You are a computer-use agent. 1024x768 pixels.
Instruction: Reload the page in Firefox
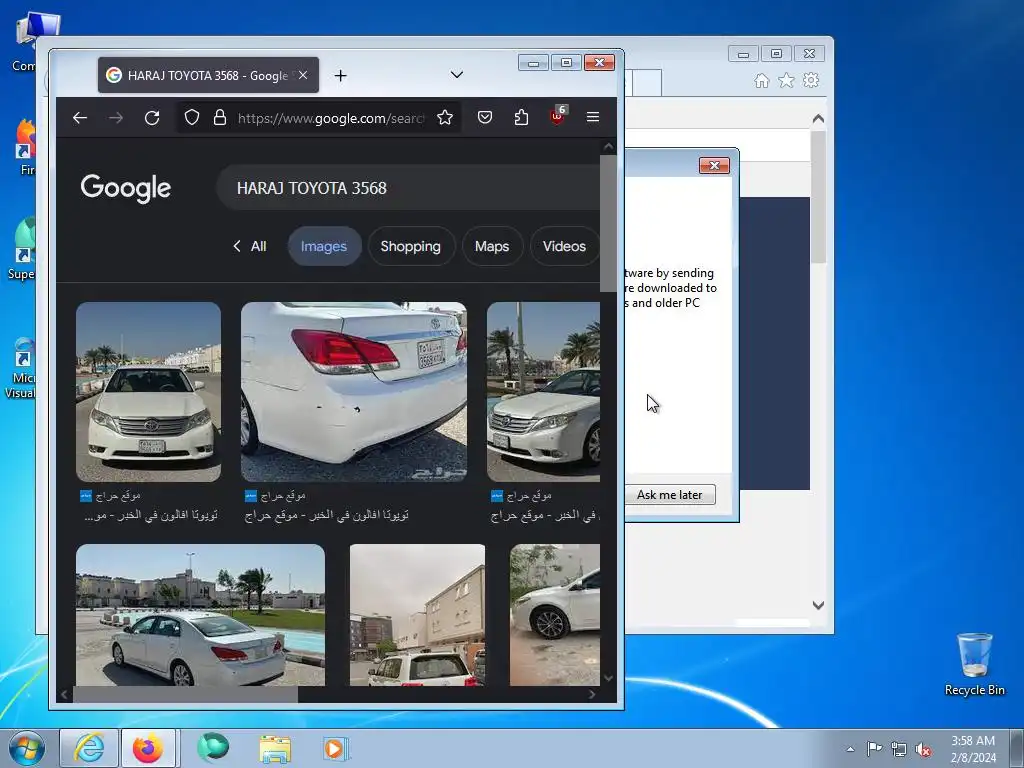(152, 118)
